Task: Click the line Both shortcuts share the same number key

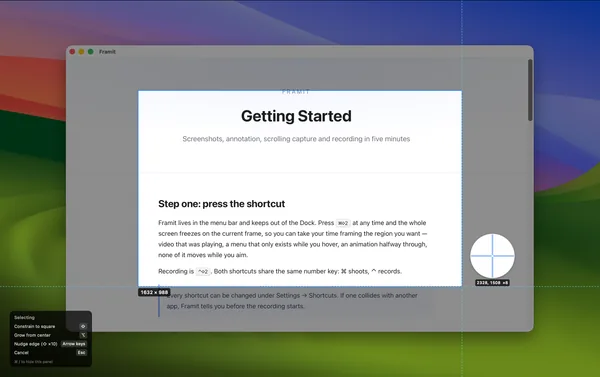Action: point(308,271)
